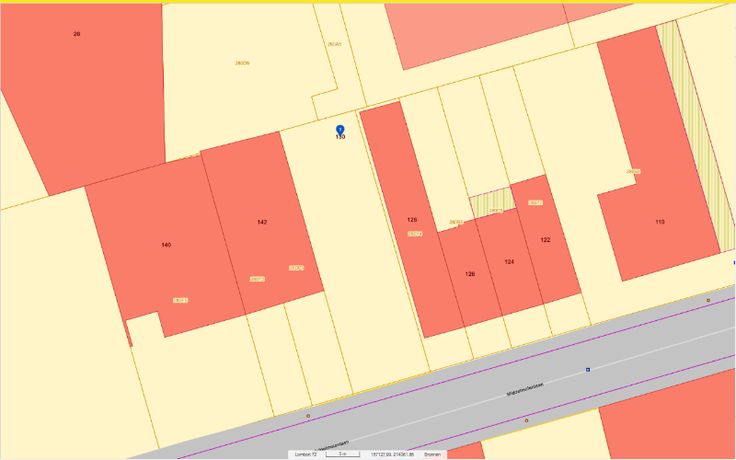736x460 pixels.
Task: Select the building numbered 122
Action: [545, 240]
